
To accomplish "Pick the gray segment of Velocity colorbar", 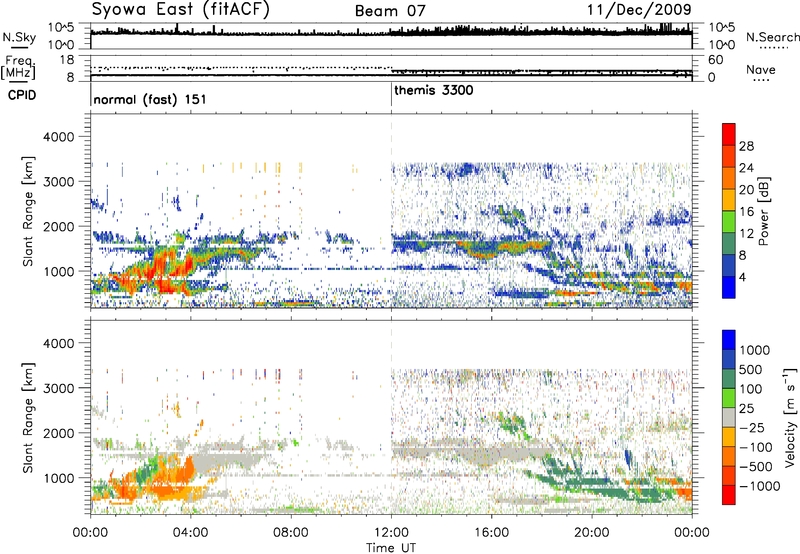I will [729, 418].
